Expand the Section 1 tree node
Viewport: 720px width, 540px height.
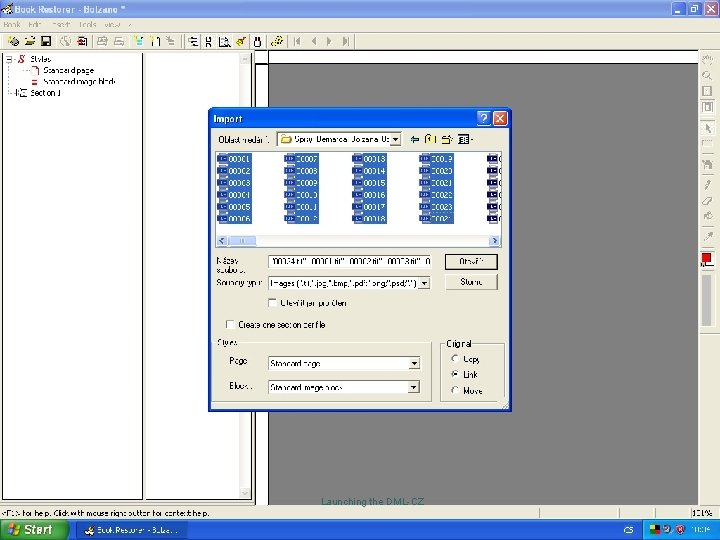tap(15, 93)
